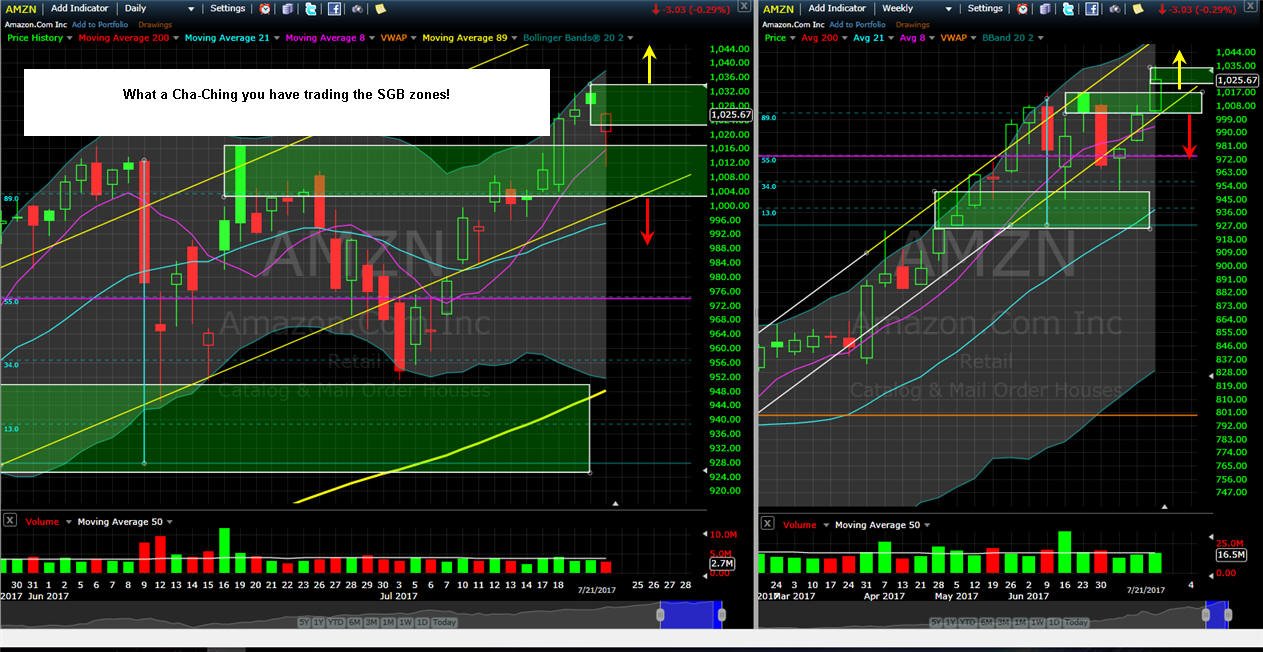Open Add Indicator on the Weekly chart
The width and height of the screenshot is (1263, 652).
(836, 8)
